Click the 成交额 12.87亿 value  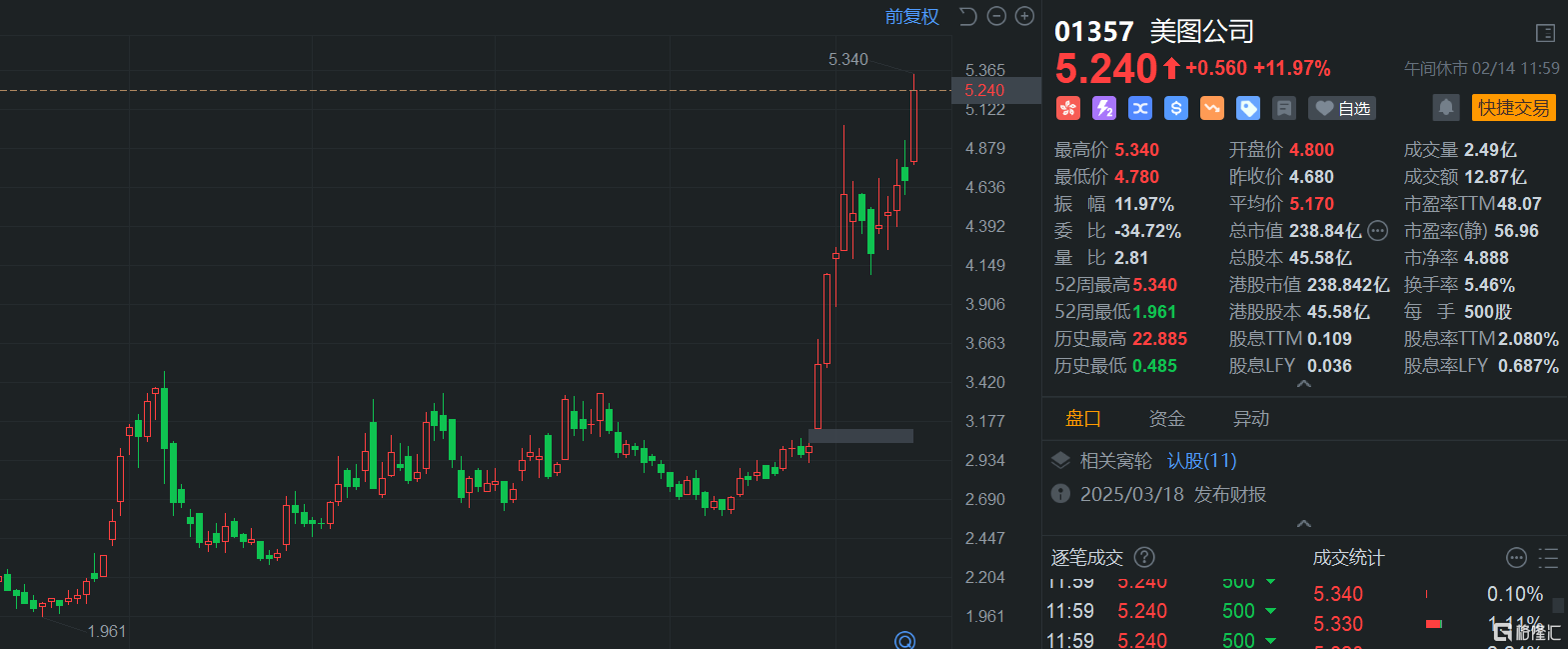point(1495,177)
